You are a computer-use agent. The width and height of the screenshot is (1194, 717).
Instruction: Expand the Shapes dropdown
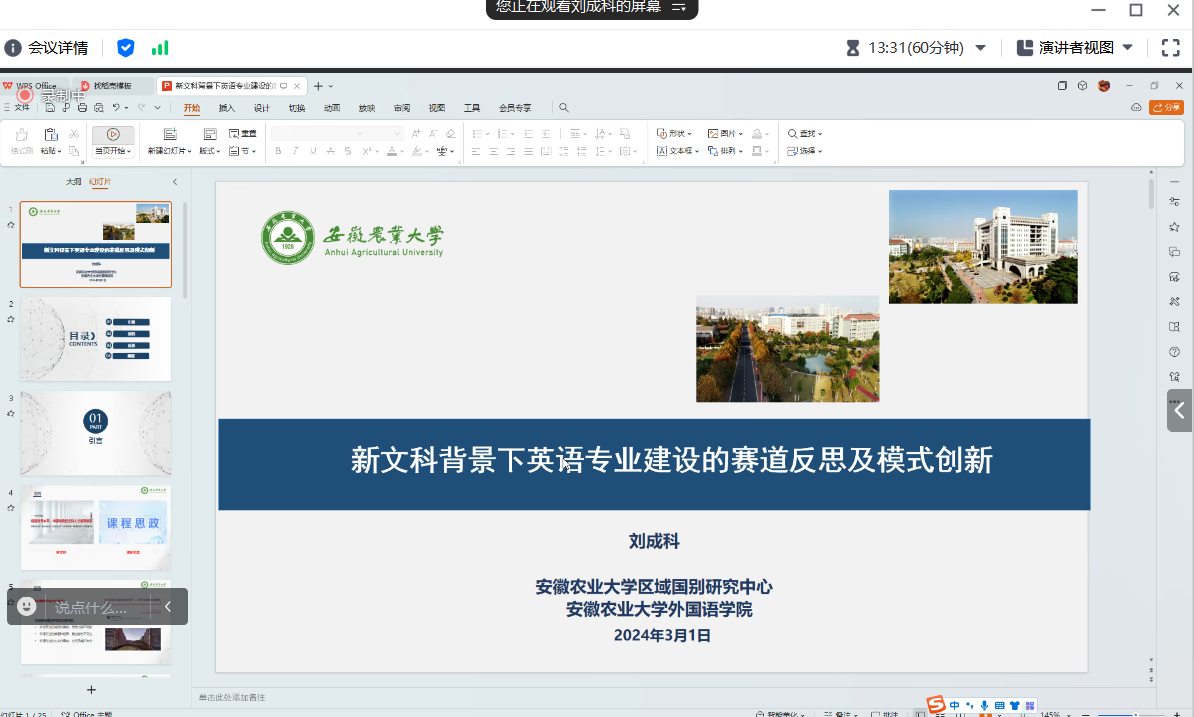[x=675, y=133]
